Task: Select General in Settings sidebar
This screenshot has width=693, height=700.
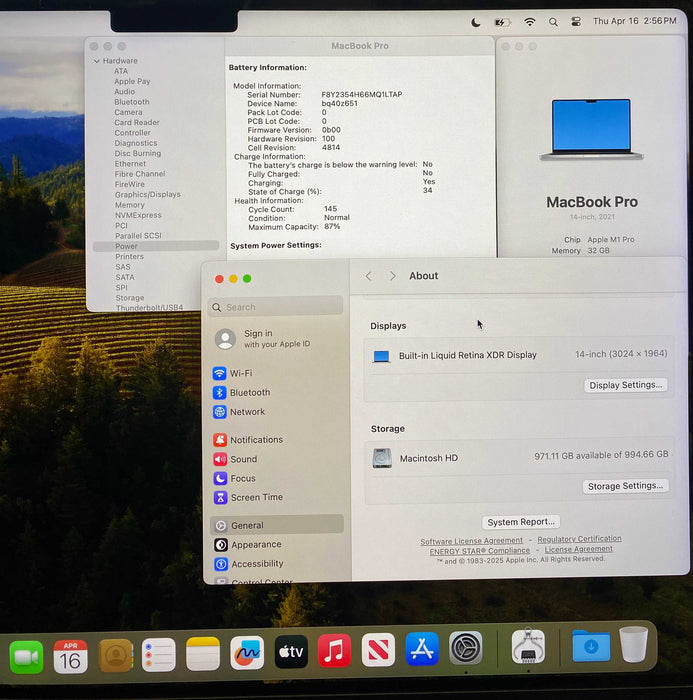Action: coord(277,525)
